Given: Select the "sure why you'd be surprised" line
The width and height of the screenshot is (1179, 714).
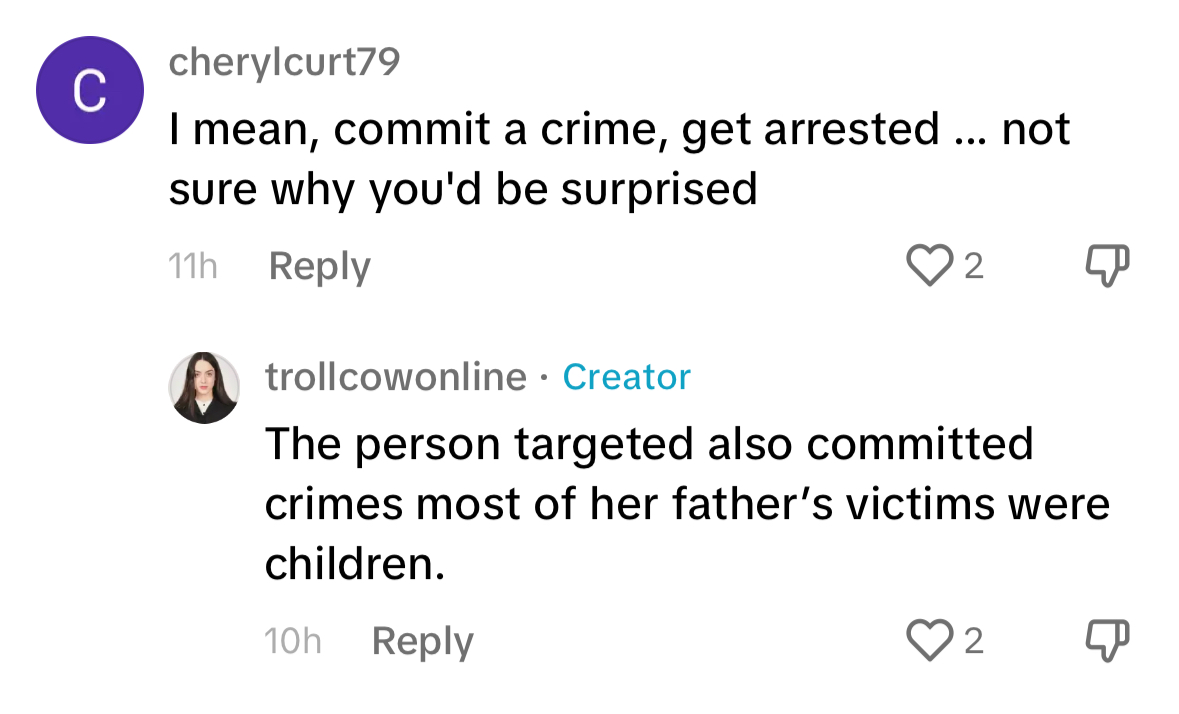Looking at the screenshot, I should [x=462, y=189].
